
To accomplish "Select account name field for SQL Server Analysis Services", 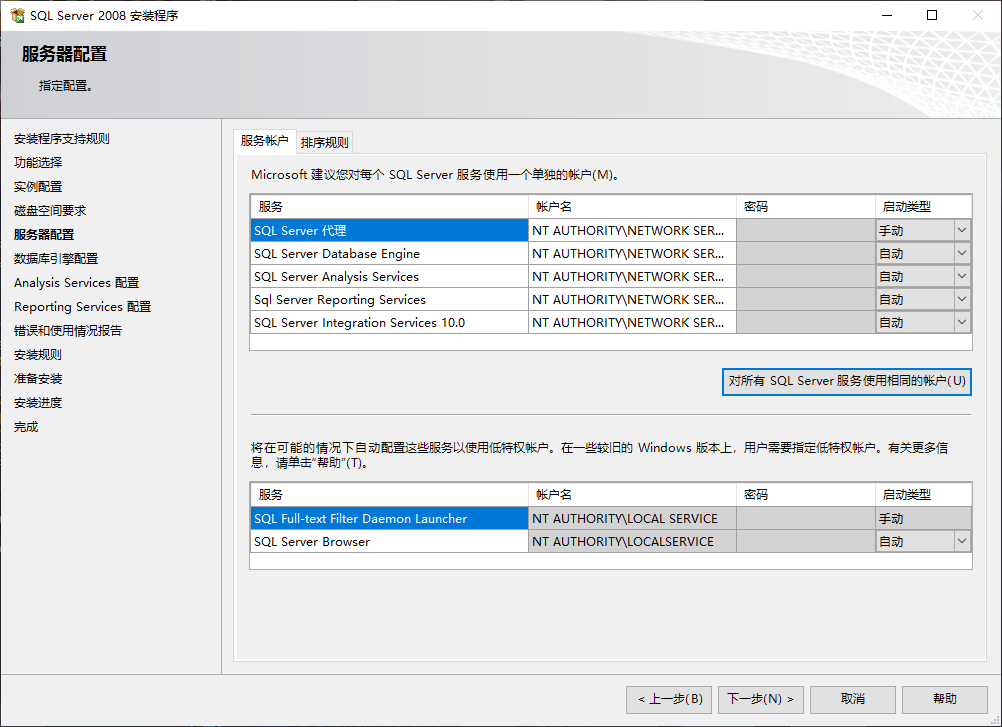I will (632, 277).
